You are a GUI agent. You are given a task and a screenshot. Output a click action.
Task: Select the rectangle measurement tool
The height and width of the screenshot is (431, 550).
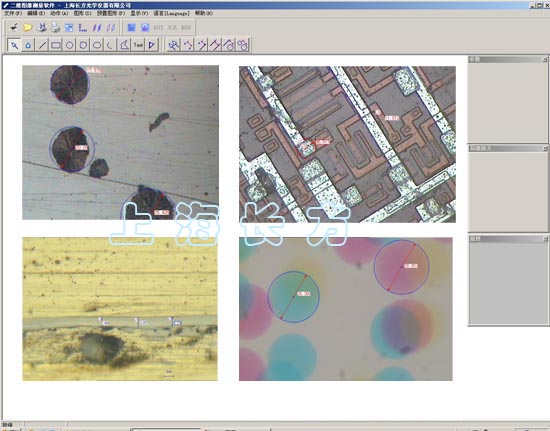pos(56,45)
